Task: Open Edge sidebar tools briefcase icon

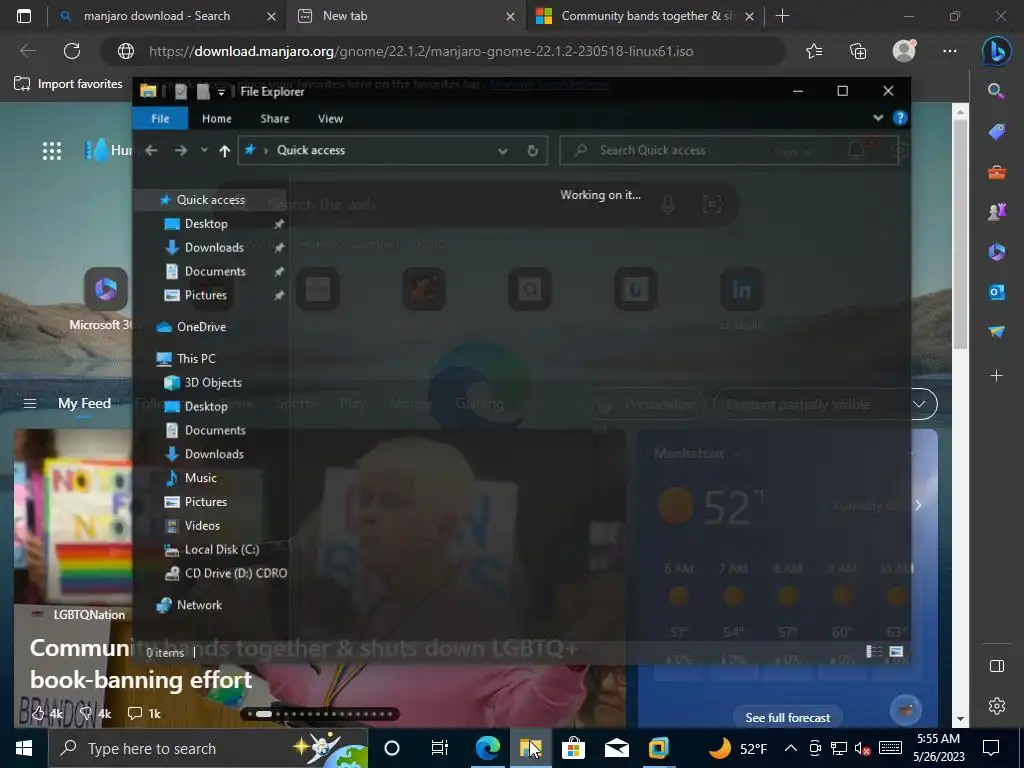Action: [x=997, y=172]
